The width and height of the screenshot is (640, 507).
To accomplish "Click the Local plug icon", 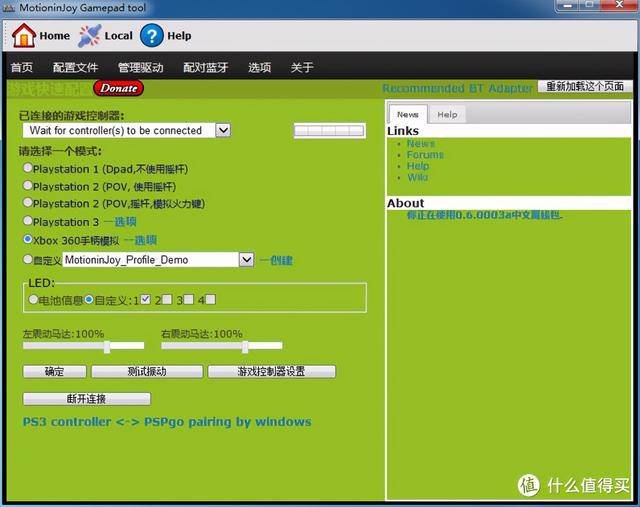I will (x=89, y=36).
